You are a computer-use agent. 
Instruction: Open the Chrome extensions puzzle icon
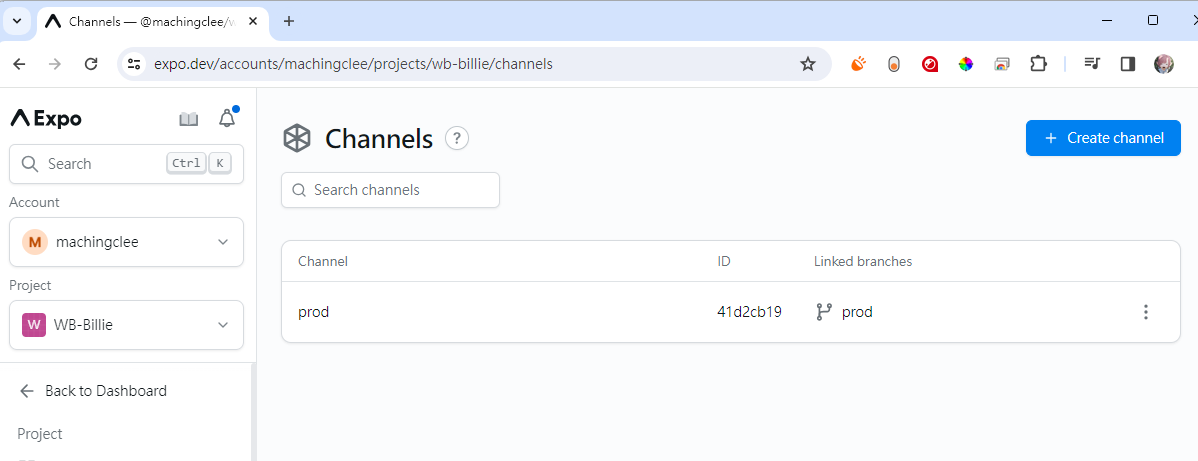(1038, 64)
